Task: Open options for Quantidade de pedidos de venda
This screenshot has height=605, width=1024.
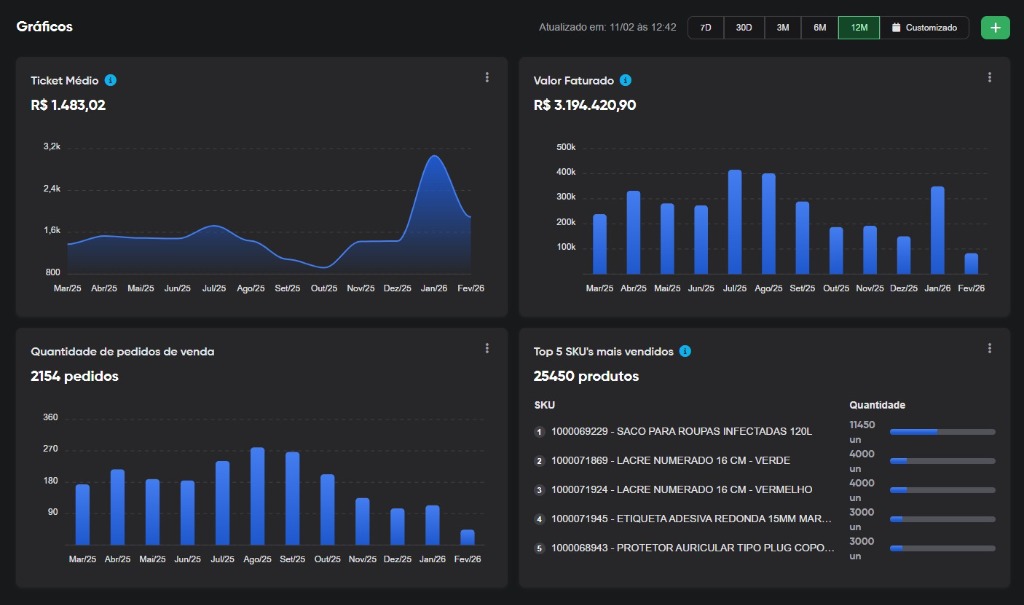Action: click(487, 348)
